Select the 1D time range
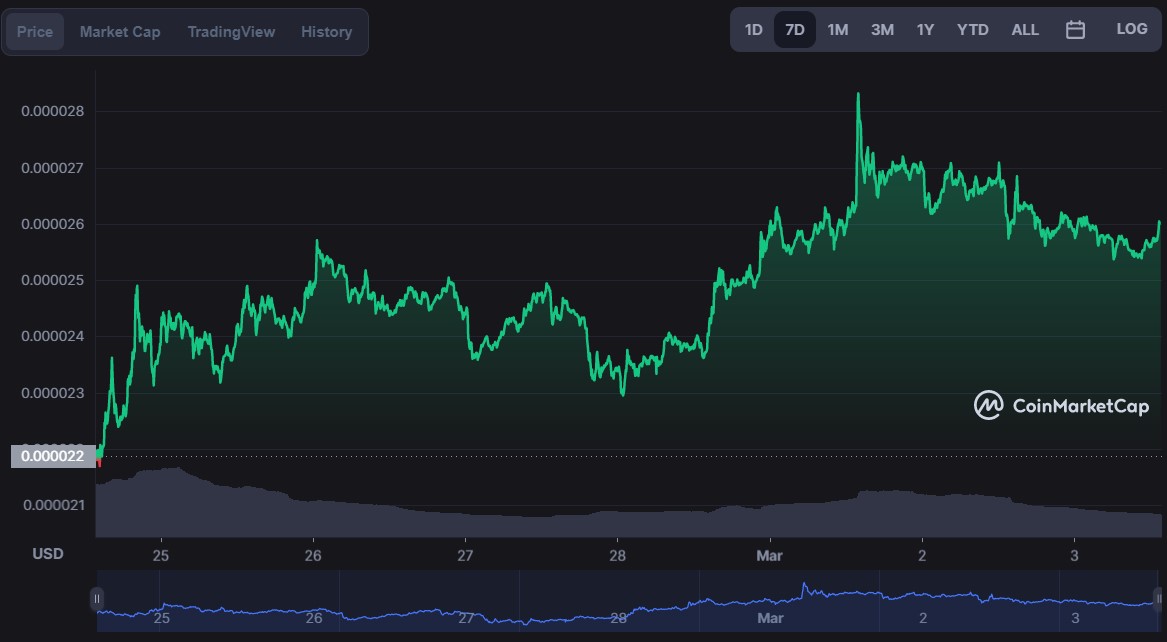Image resolution: width=1167 pixels, height=642 pixels. point(753,30)
